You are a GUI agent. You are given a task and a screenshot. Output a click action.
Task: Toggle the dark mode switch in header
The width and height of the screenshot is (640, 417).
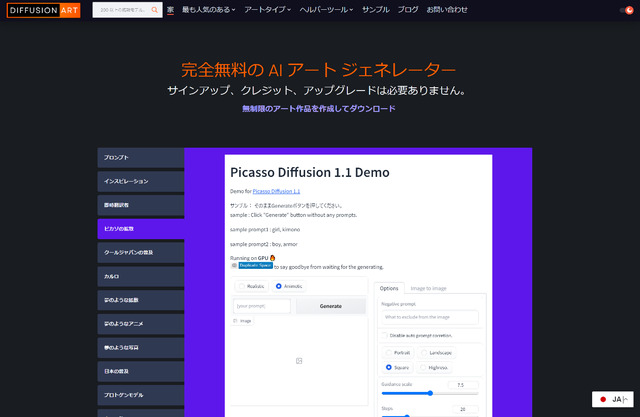tap(627, 10)
